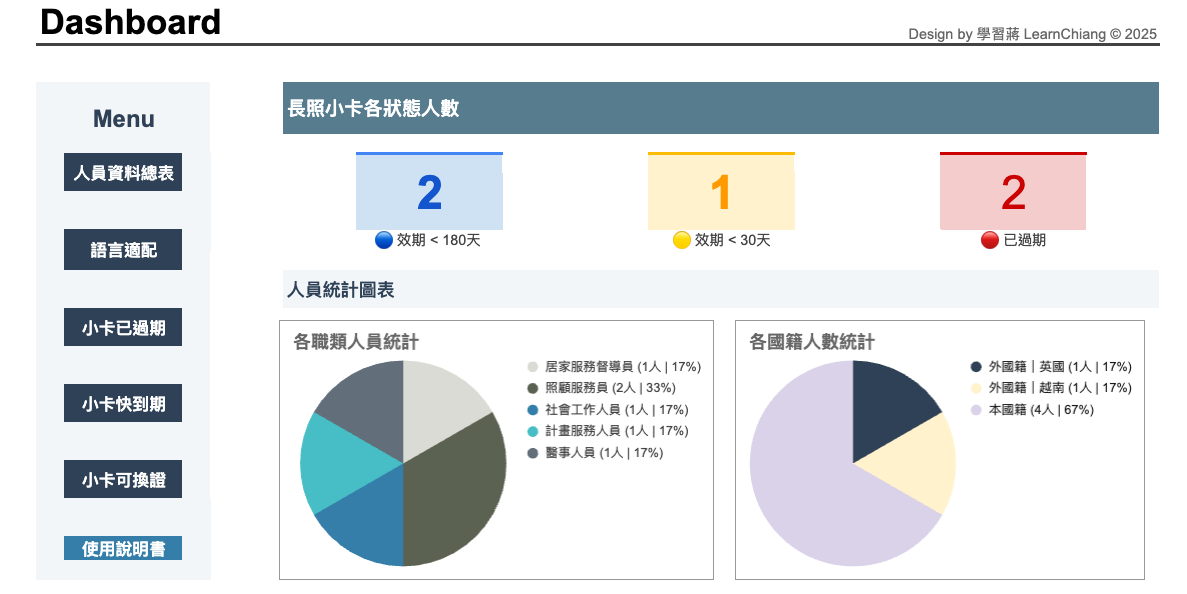Click the blue ball icon for 效期 < 180天

click(384, 240)
